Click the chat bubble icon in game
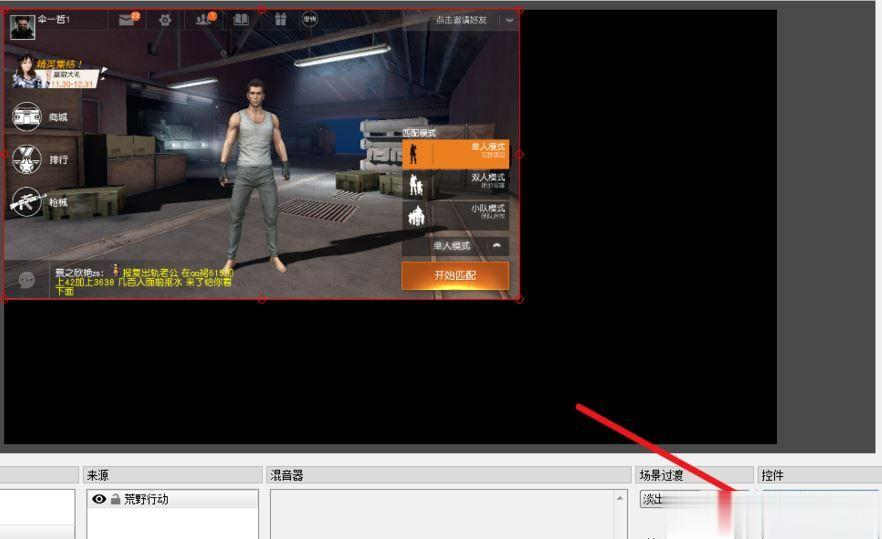 pyautogui.click(x=26, y=280)
